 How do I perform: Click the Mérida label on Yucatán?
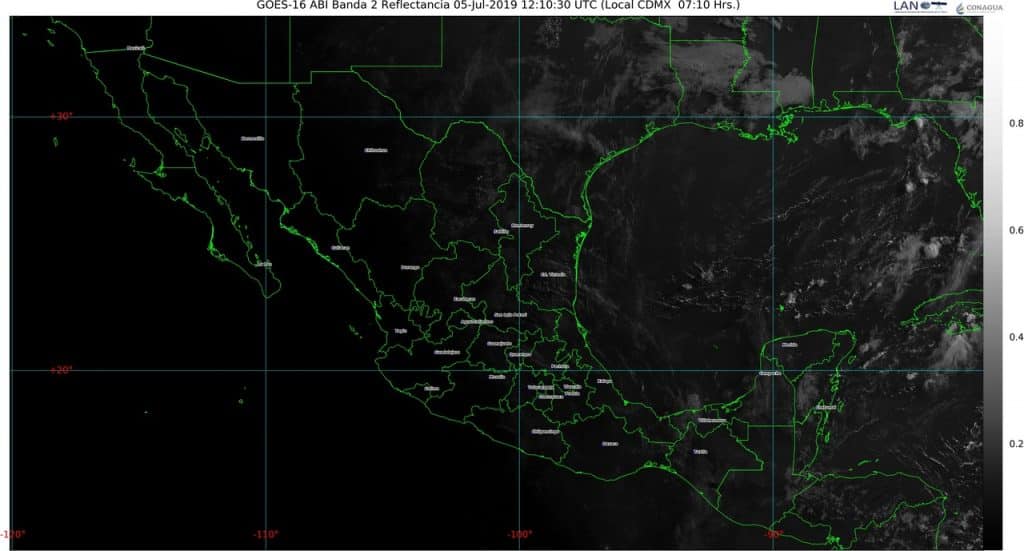[790, 344]
